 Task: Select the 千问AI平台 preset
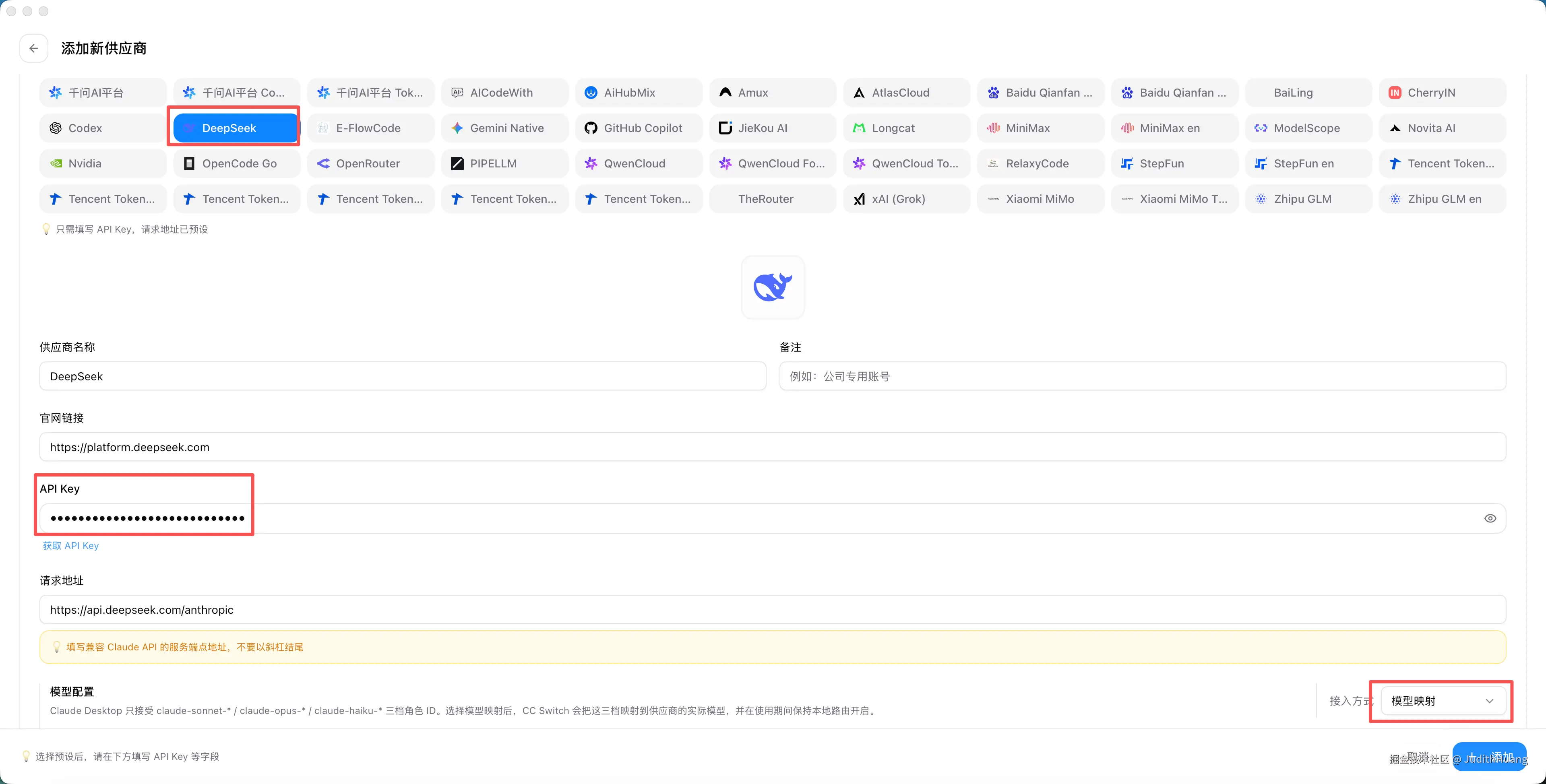click(x=103, y=93)
